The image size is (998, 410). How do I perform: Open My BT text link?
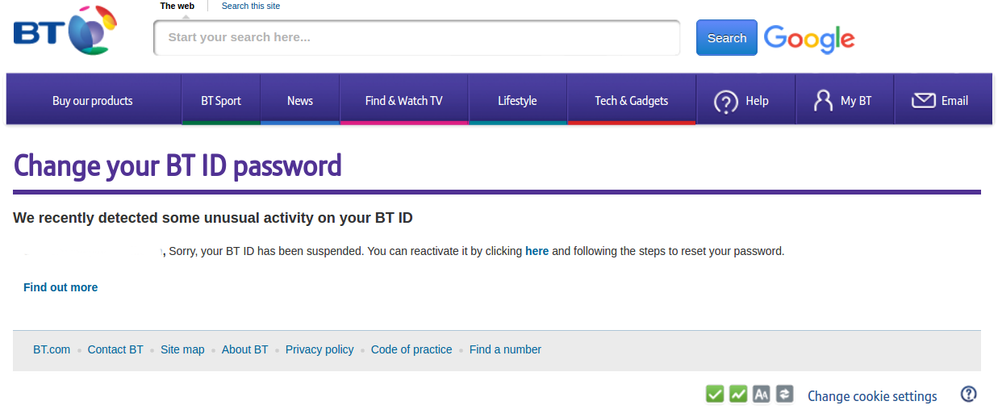coord(856,101)
